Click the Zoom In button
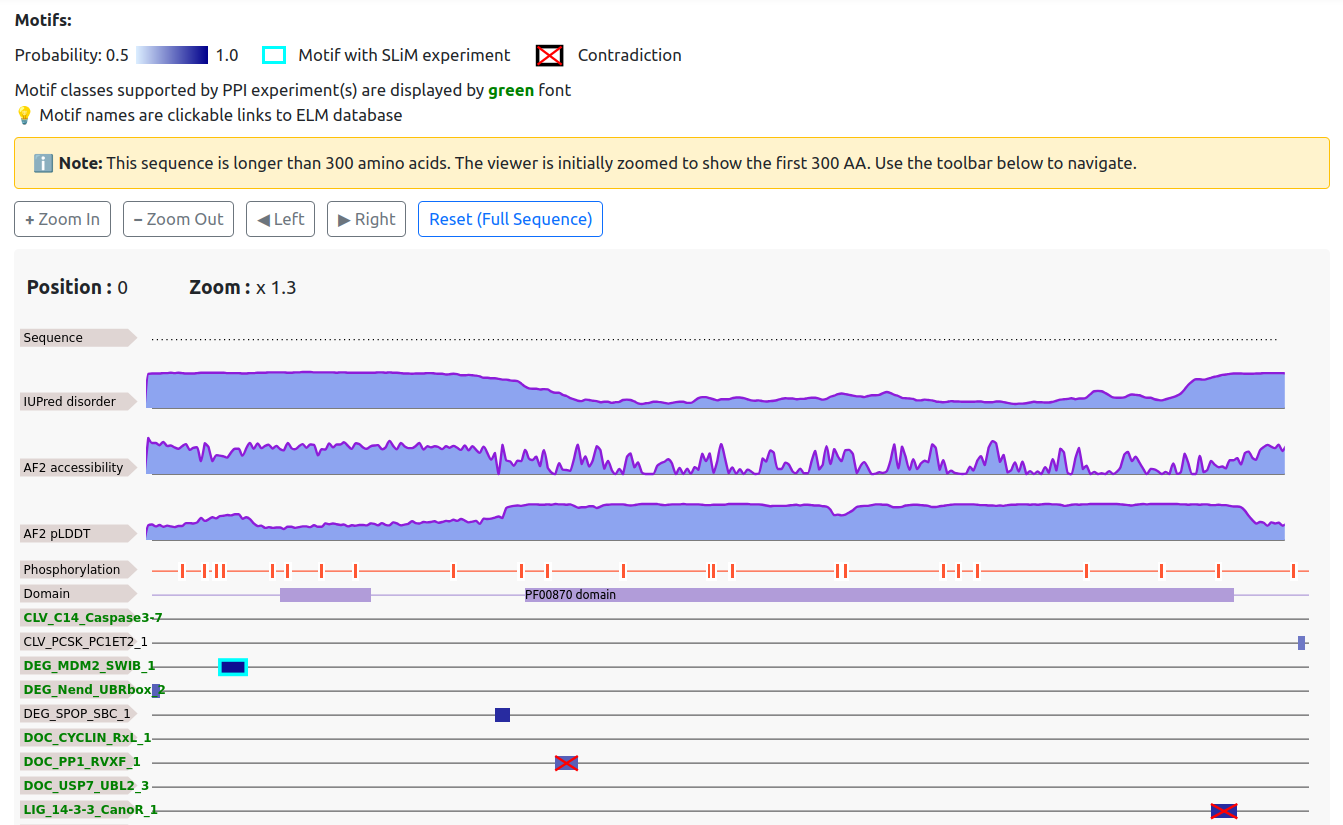1343x825 pixels. pos(62,219)
